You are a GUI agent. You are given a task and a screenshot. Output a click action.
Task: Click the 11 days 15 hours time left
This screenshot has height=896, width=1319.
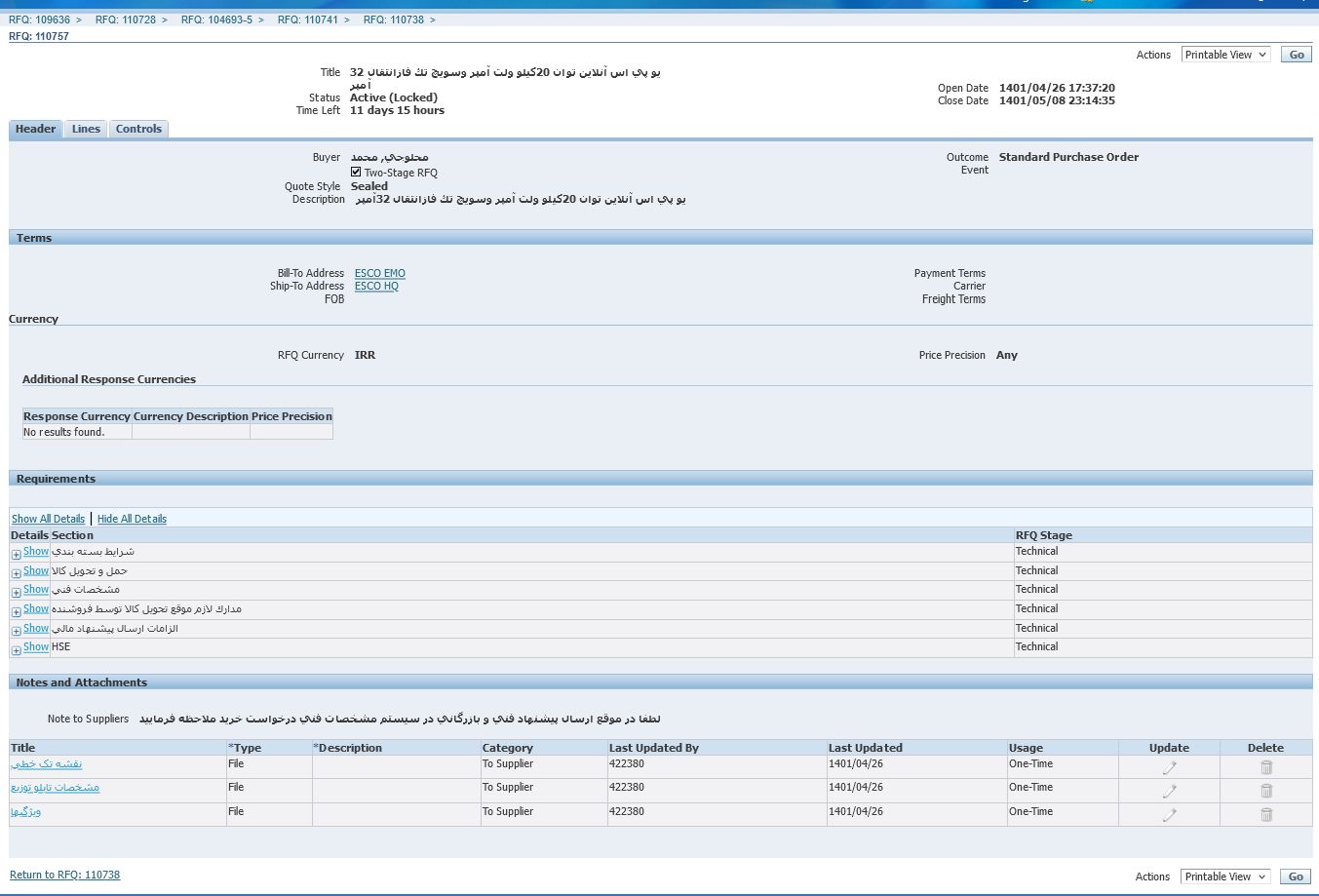[x=397, y=110]
